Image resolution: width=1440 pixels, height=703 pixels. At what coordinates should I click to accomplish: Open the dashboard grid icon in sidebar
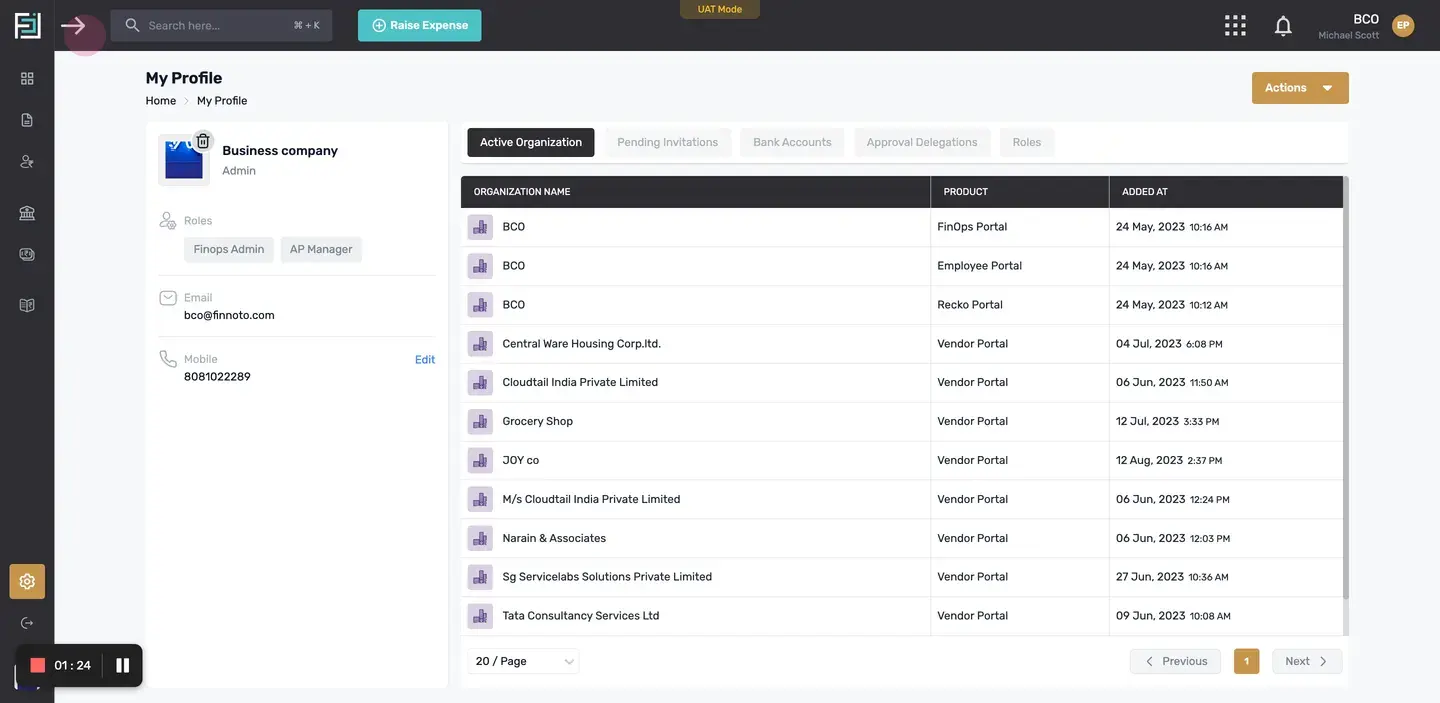click(27, 78)
